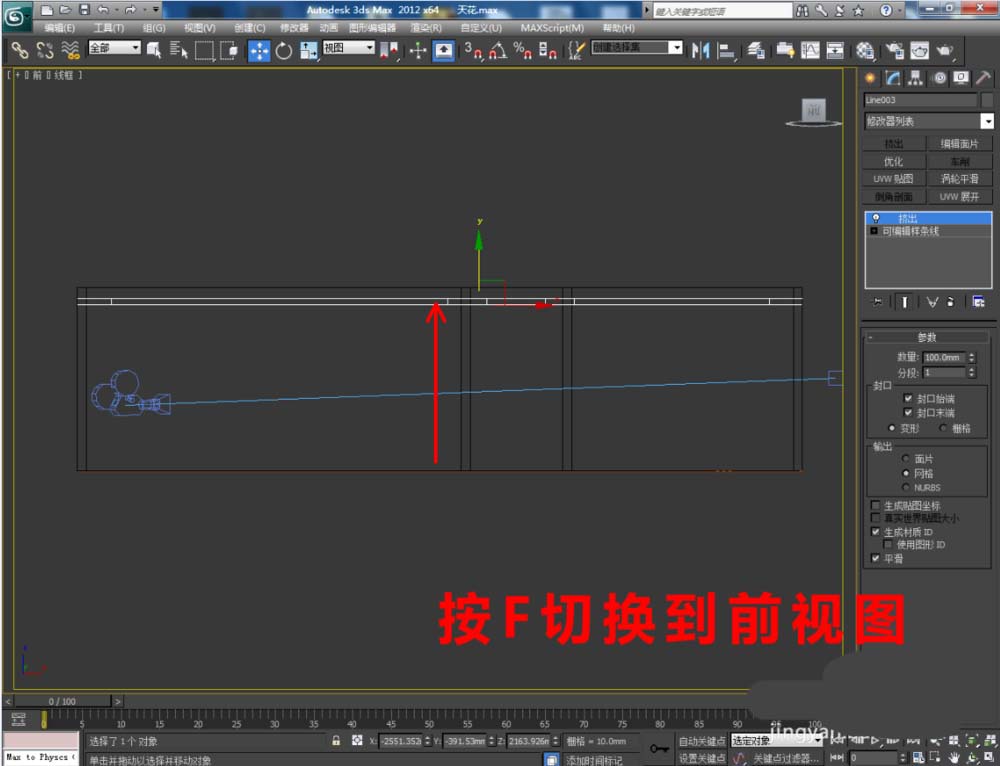
Task: Open the 修改器 menu
Action: 294,28
